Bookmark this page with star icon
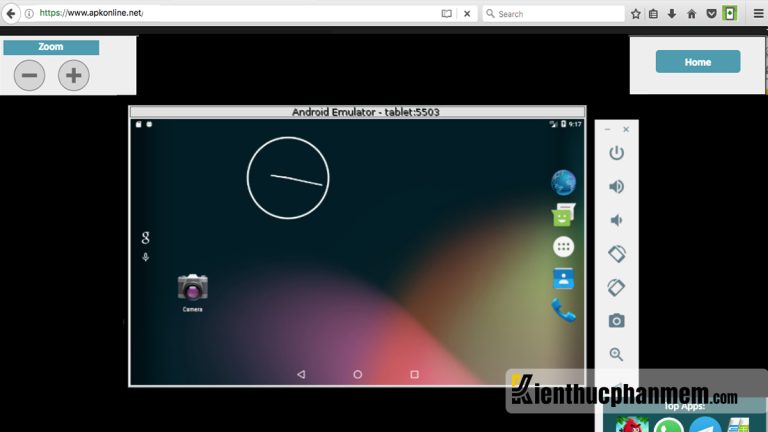 636,14
